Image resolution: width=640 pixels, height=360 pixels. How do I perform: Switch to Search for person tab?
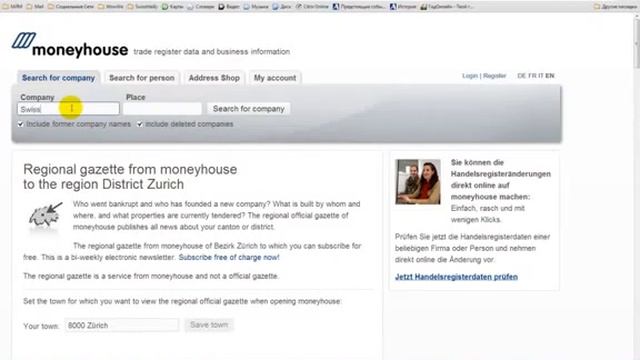tap(142, 78)
